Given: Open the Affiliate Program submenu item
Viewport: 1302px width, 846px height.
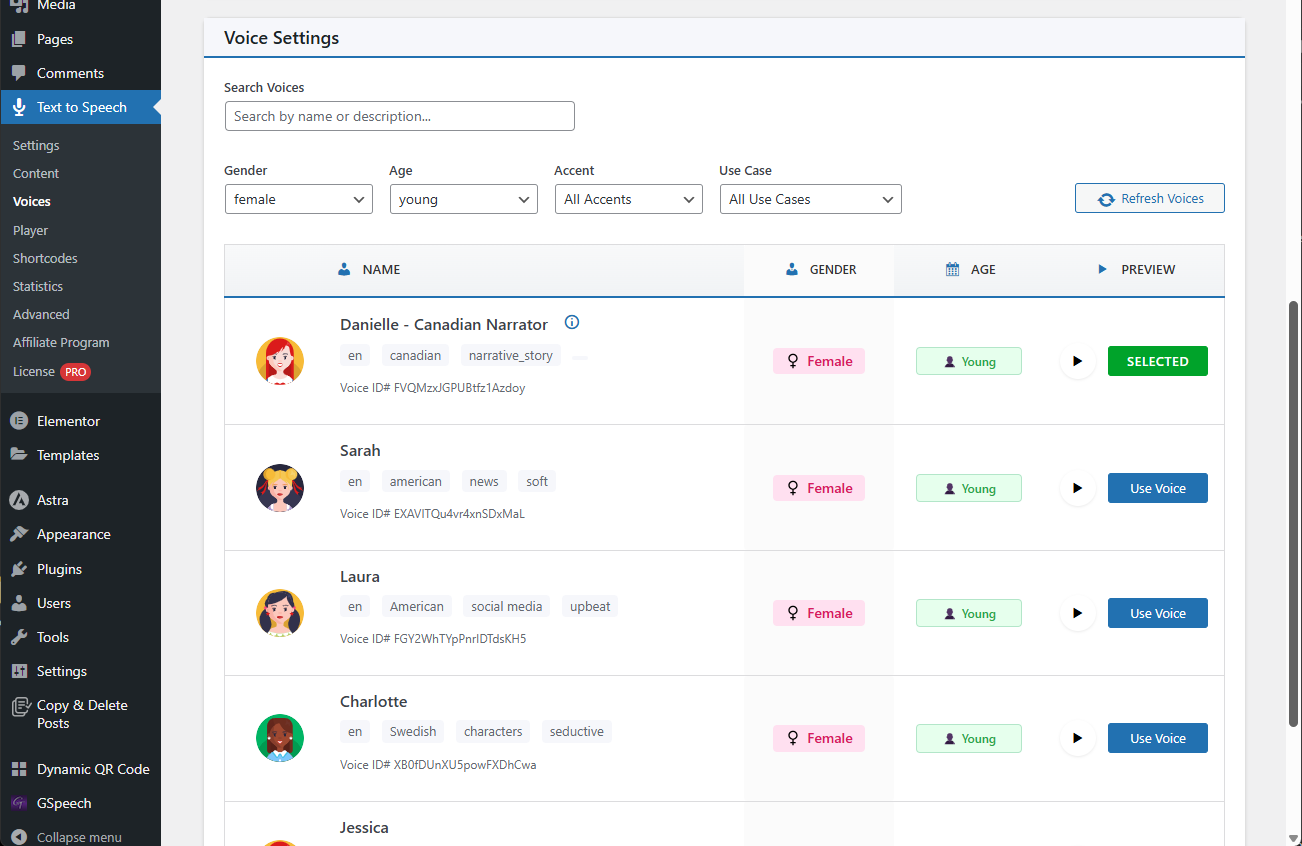Looking at the screenshot, I should [61, 342].
